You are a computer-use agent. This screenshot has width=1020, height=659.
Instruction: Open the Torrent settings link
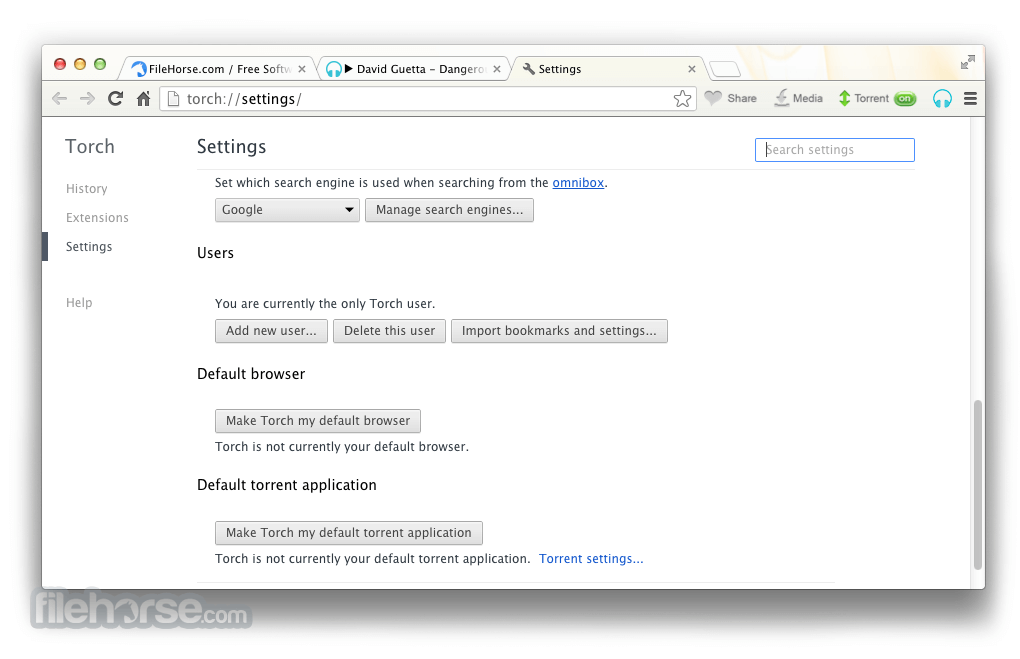click(591, 559)
